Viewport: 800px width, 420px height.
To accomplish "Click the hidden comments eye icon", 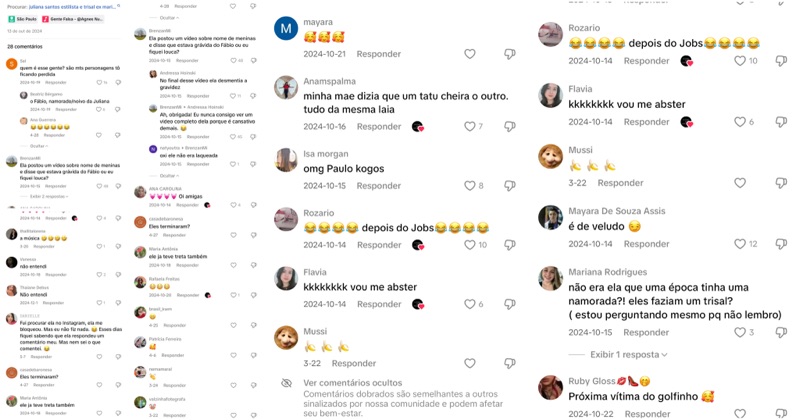I will (287, 383).
